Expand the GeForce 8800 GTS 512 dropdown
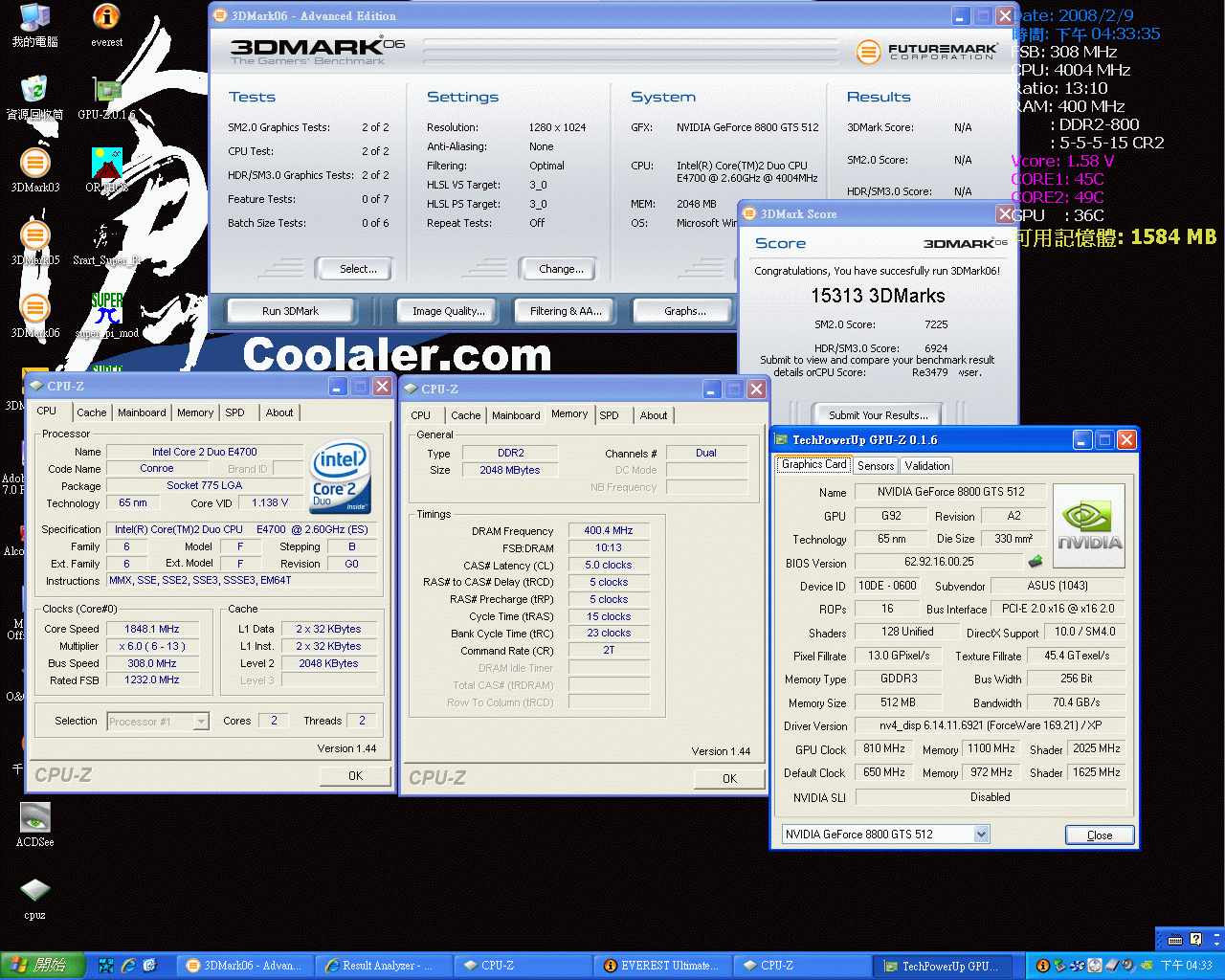This screenshot has height=980, width=1225. tap(981, 835)
